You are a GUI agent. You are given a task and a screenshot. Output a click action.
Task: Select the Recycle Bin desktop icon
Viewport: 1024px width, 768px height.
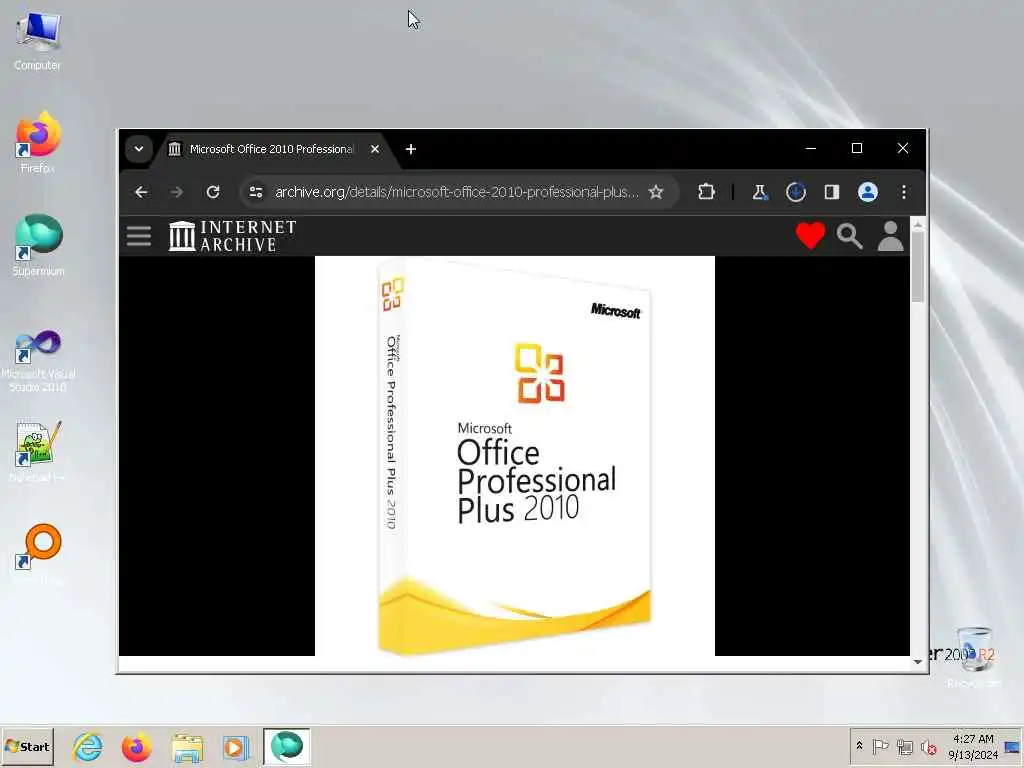(x=974, y=656)
